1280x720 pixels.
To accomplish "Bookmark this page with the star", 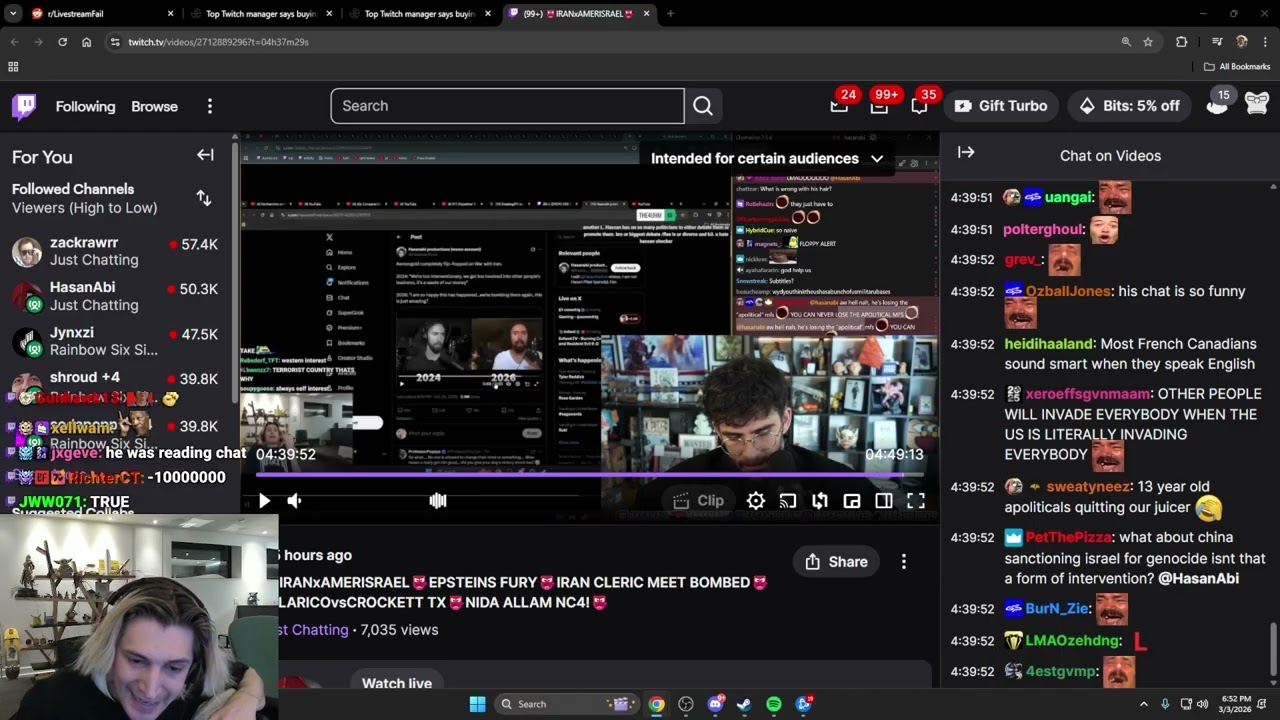I will pyautogui.click(x=1148, y=42).
